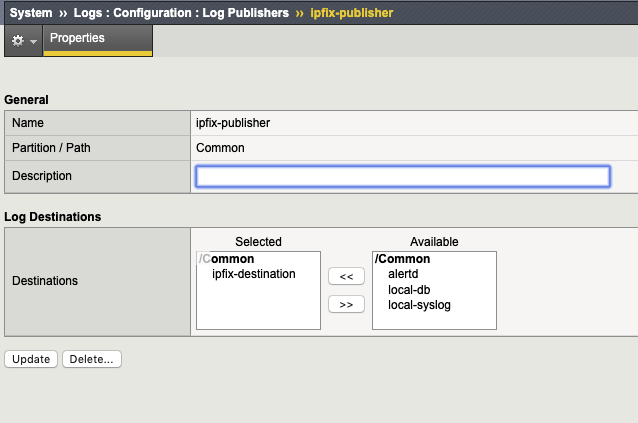The height and width of the screenshot is (423, 638).
Task: Pick local-syslog in the Available list
Action: (419, 304)
